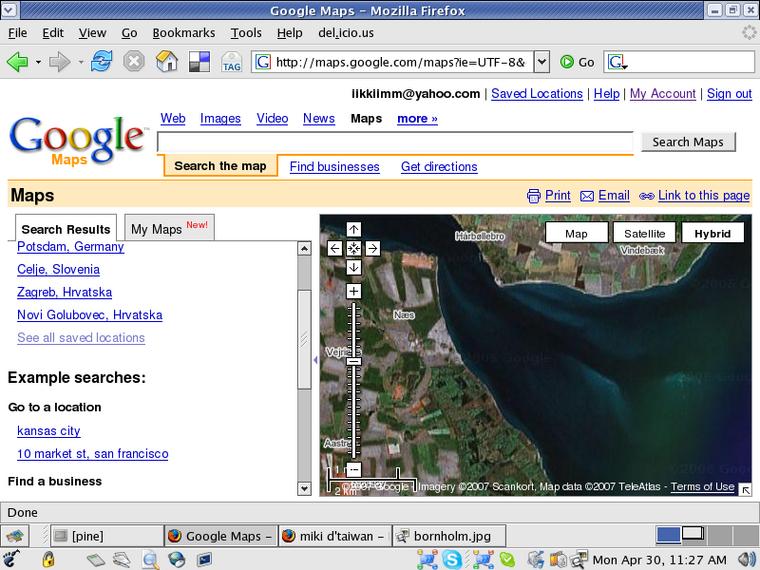
Task: Switch map view to Map mode
Action: [x=576, y=234]
